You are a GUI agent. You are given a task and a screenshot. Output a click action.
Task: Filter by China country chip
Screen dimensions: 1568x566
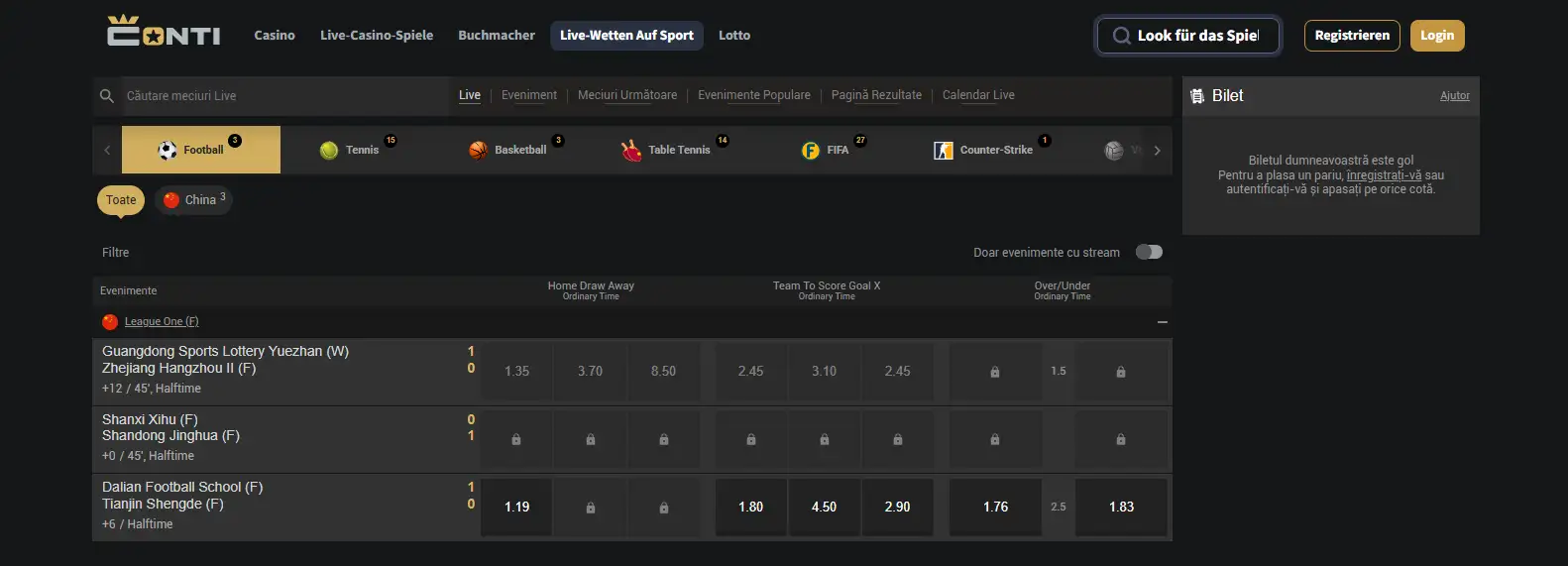click(x=193, y=200)
